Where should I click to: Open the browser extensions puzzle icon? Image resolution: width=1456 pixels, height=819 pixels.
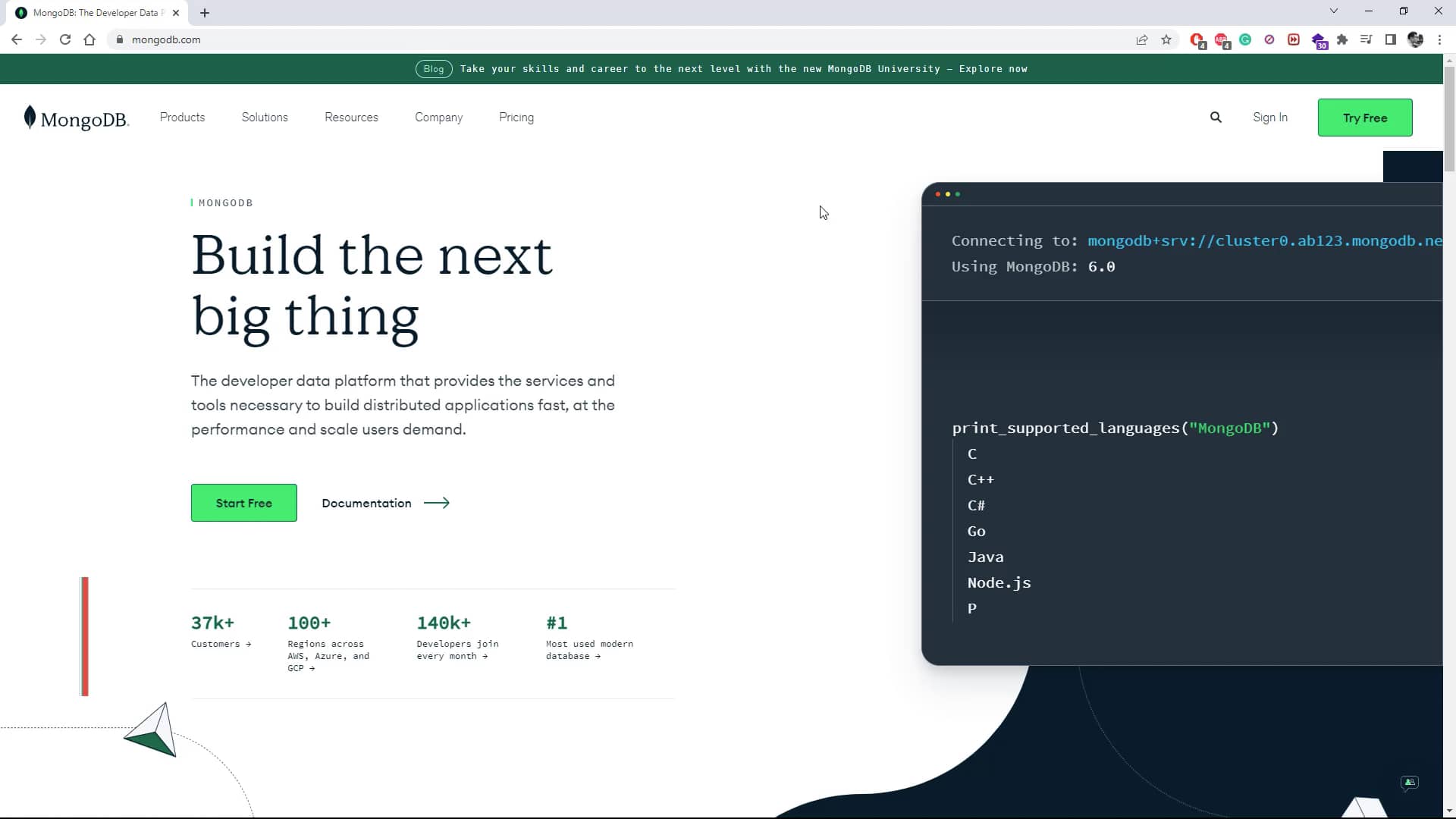pos(1343,39)
